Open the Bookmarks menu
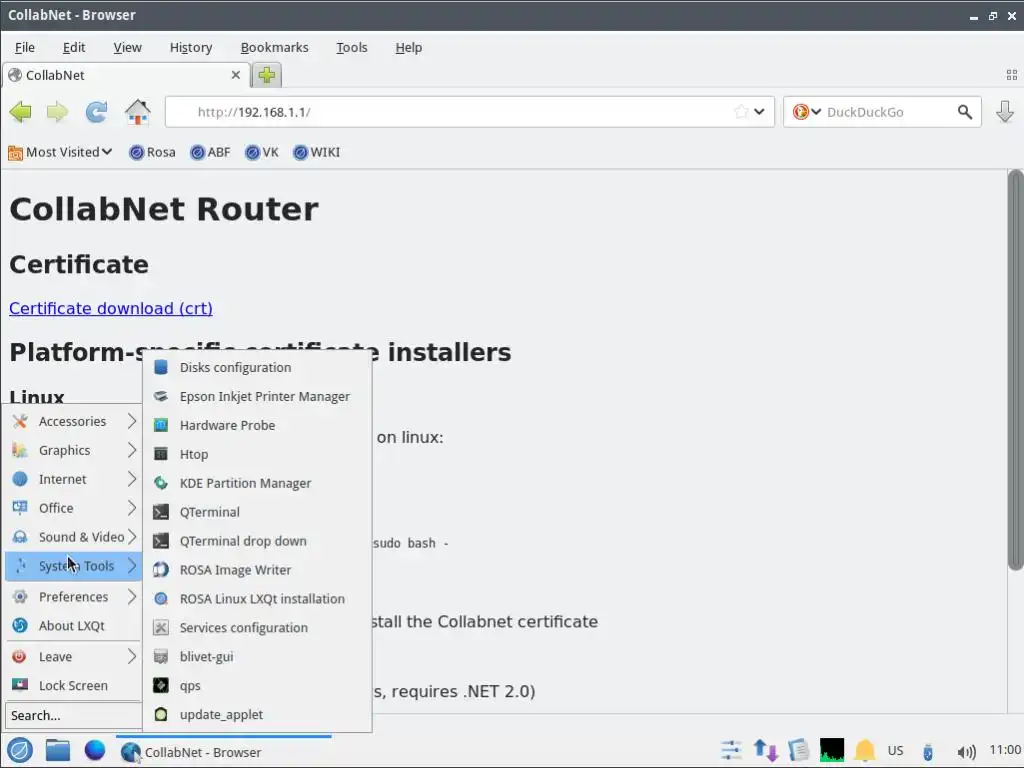The image size is (1024, 768). 274,48
